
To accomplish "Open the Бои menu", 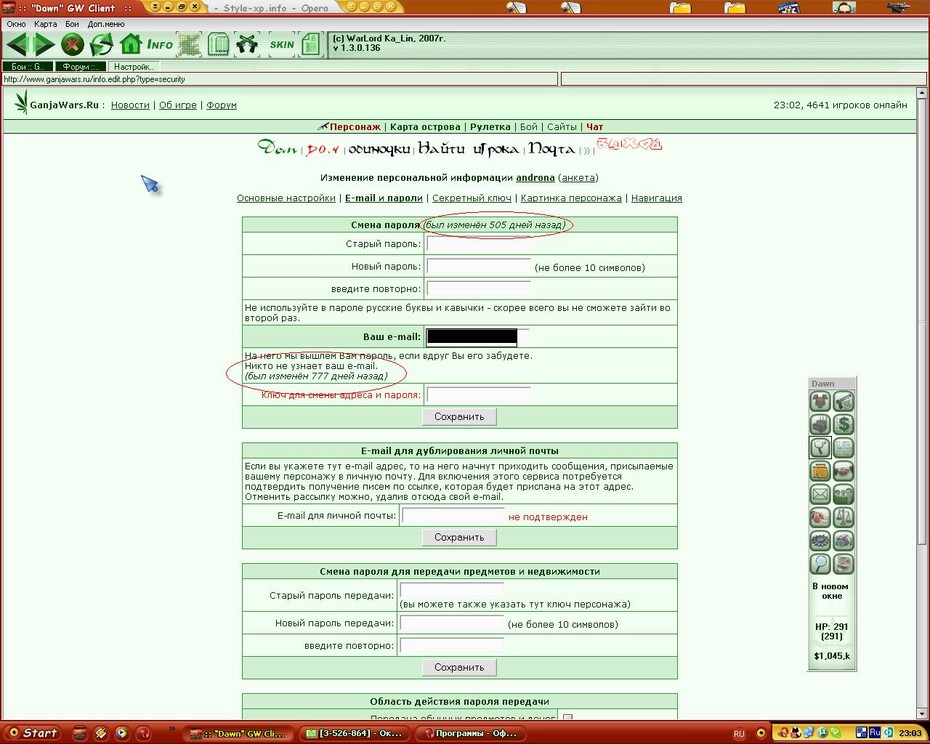I will pos(72,24).
